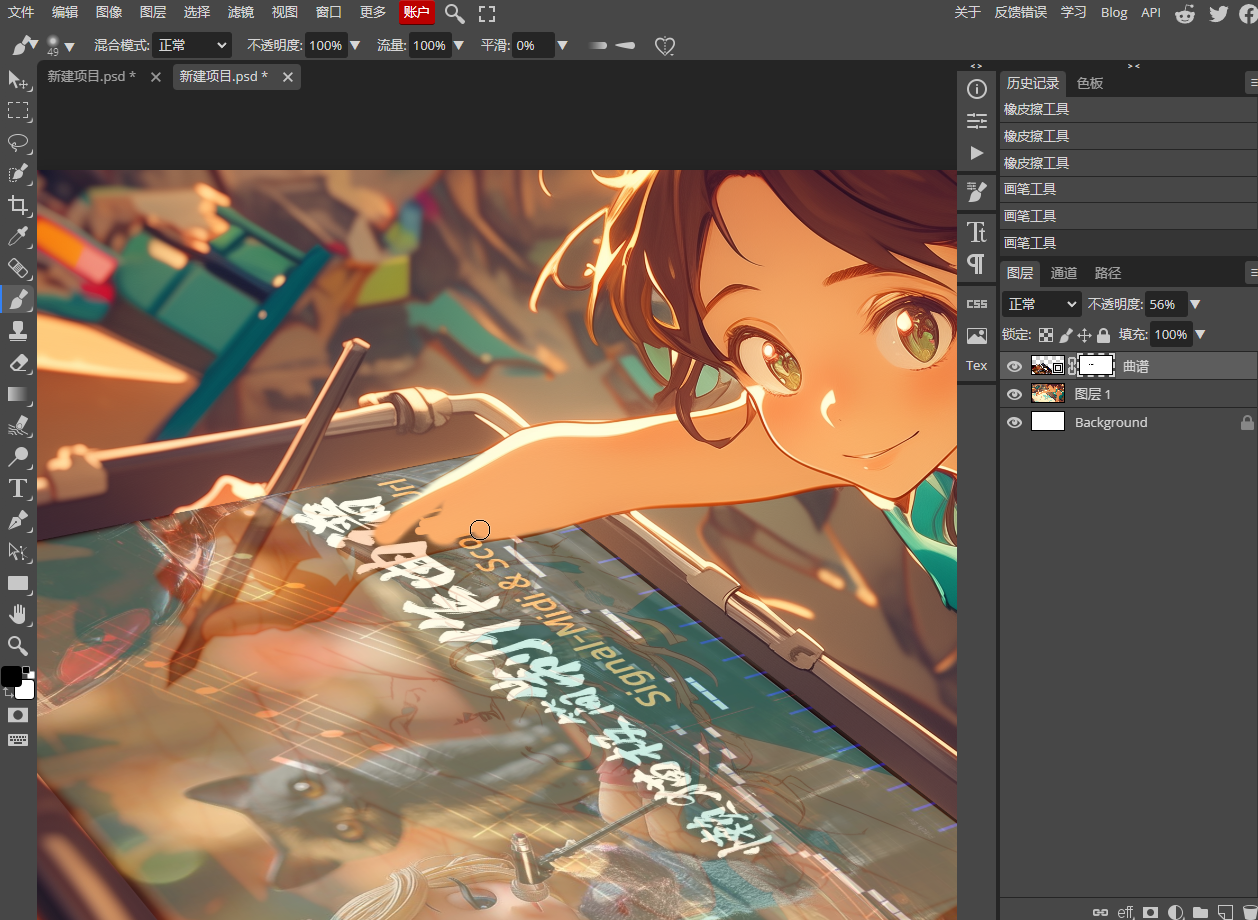Open the Brush settings panel icon
The image size is (1258, 920).
[x=976, y=191]
